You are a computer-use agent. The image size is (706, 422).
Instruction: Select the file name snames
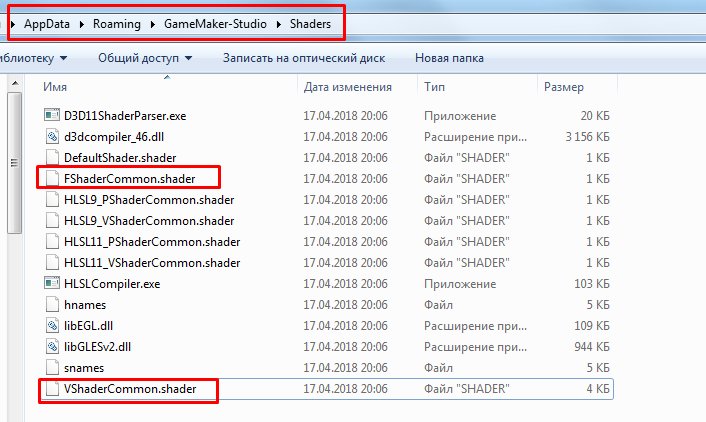pos(84,368)
